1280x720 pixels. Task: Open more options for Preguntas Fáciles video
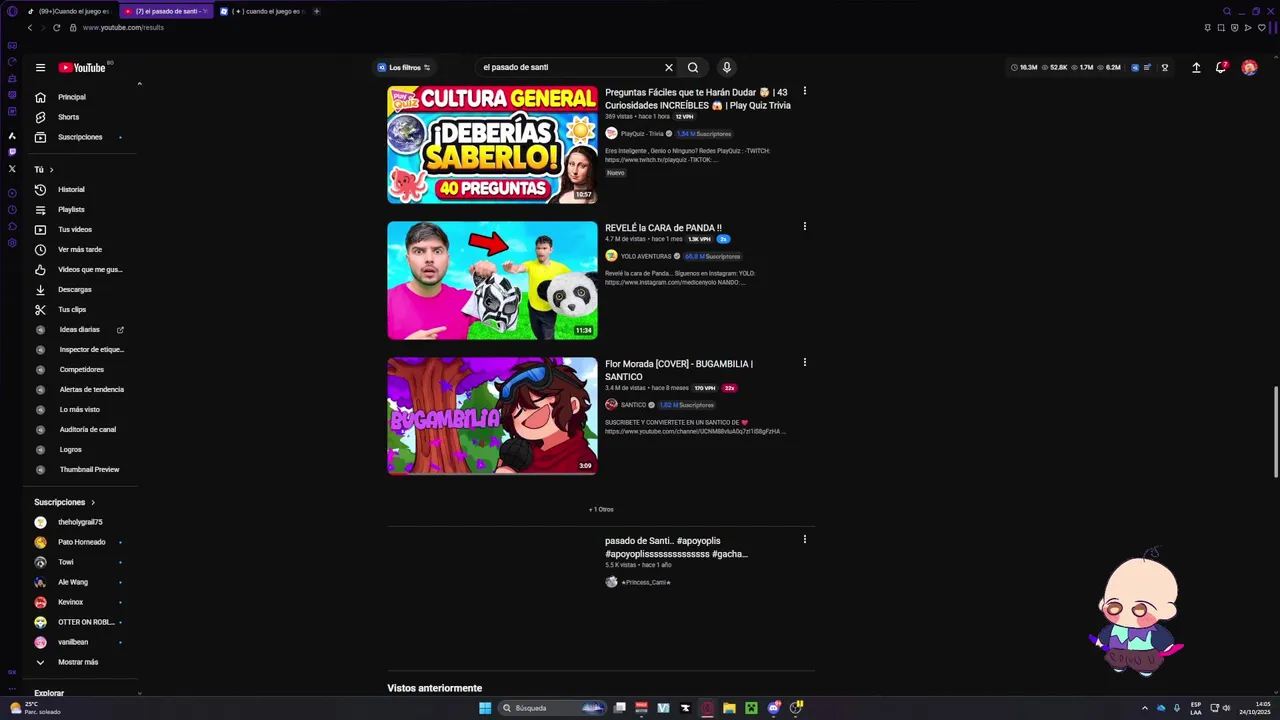click(804, 91)
